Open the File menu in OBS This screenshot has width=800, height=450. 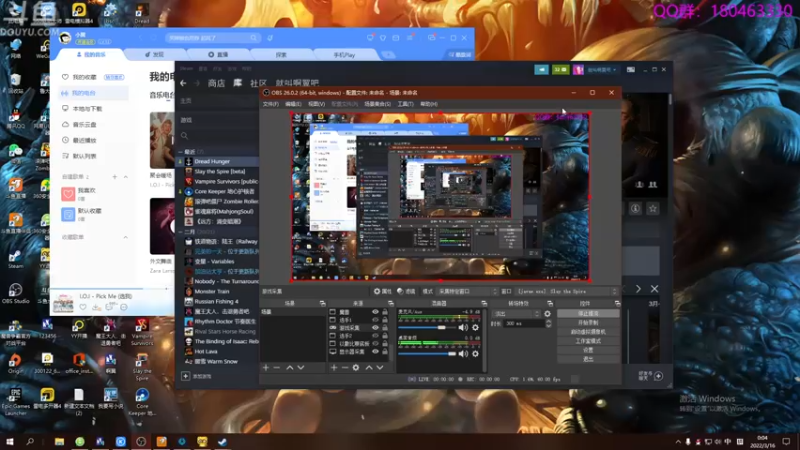[x=270, y=104]
